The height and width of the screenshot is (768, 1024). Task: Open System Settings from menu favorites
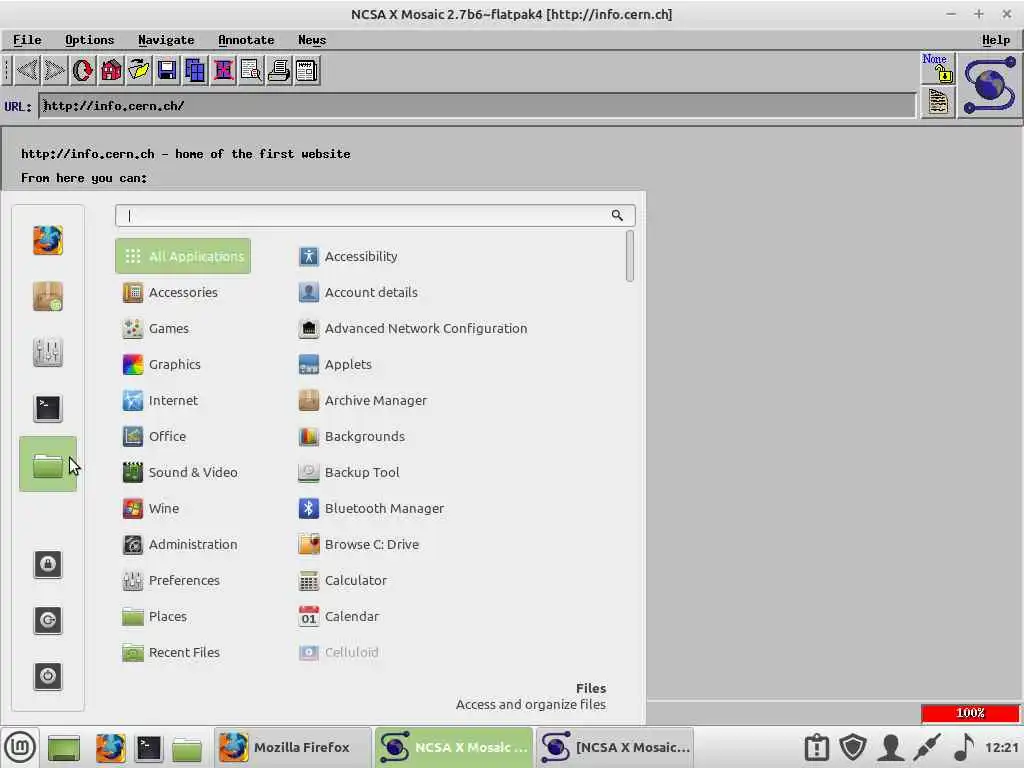(48, 353)
